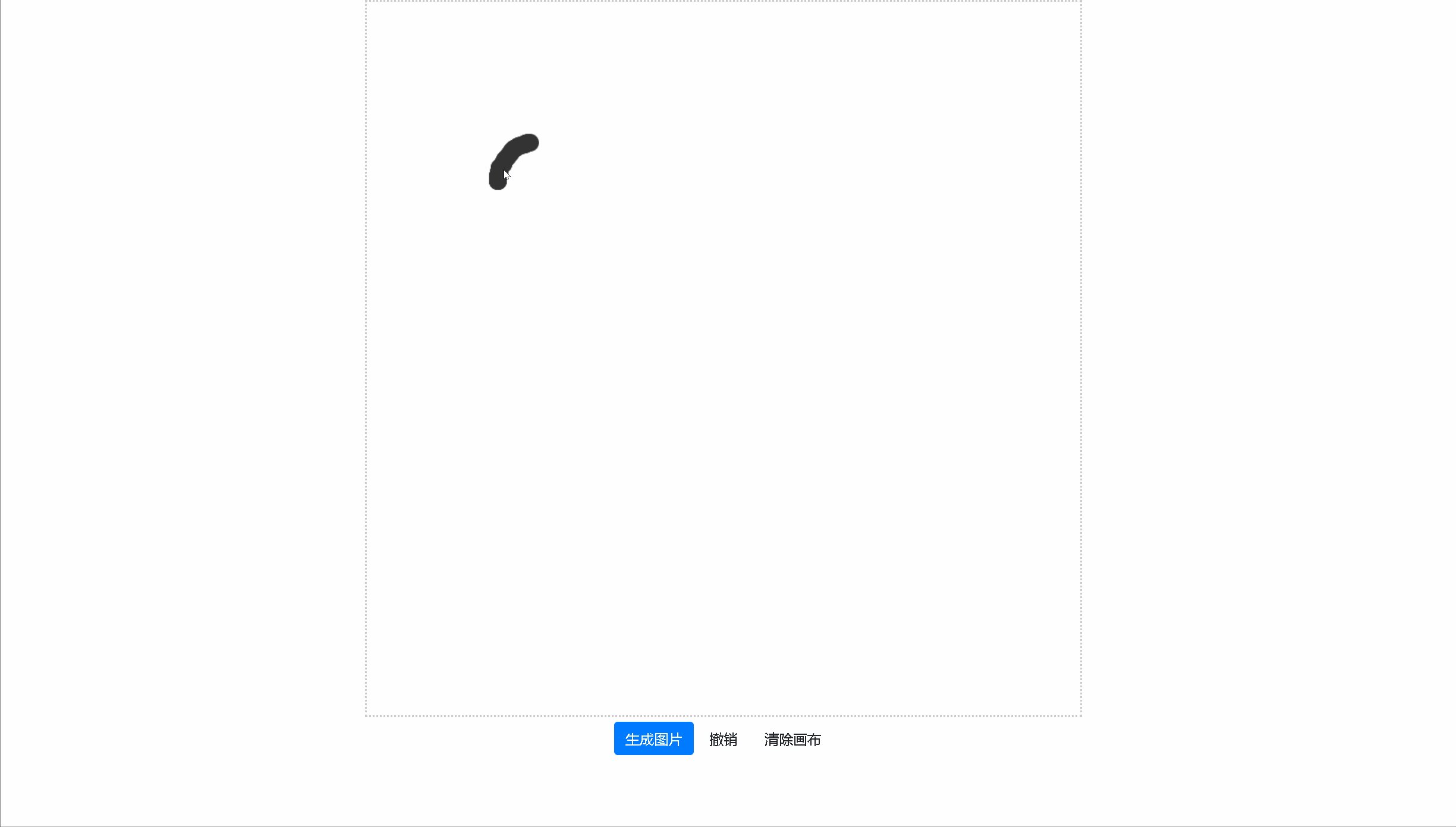
Task: Click the 生成图片 generate image button
Action: tap(653, 738)
